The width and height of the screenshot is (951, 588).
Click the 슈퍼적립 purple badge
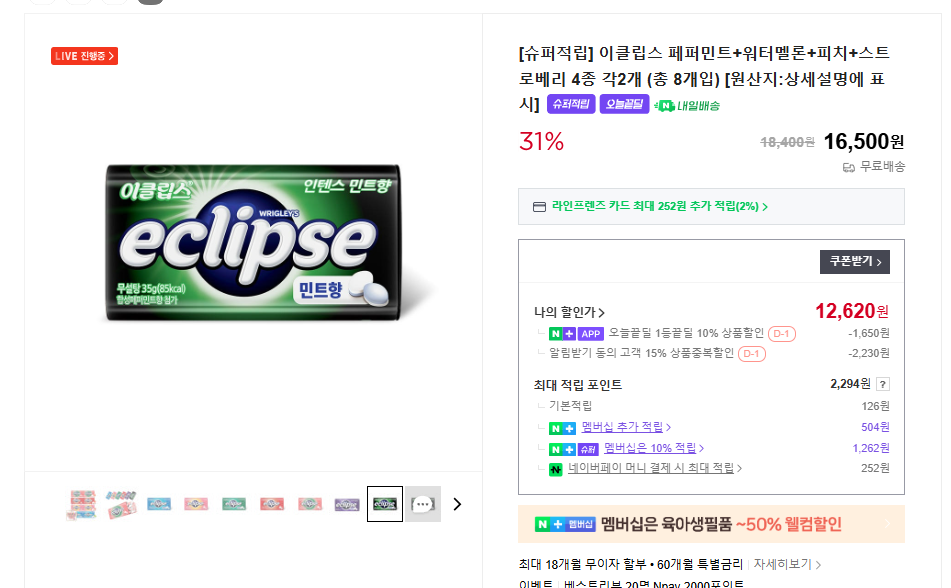tap(571, 104)
